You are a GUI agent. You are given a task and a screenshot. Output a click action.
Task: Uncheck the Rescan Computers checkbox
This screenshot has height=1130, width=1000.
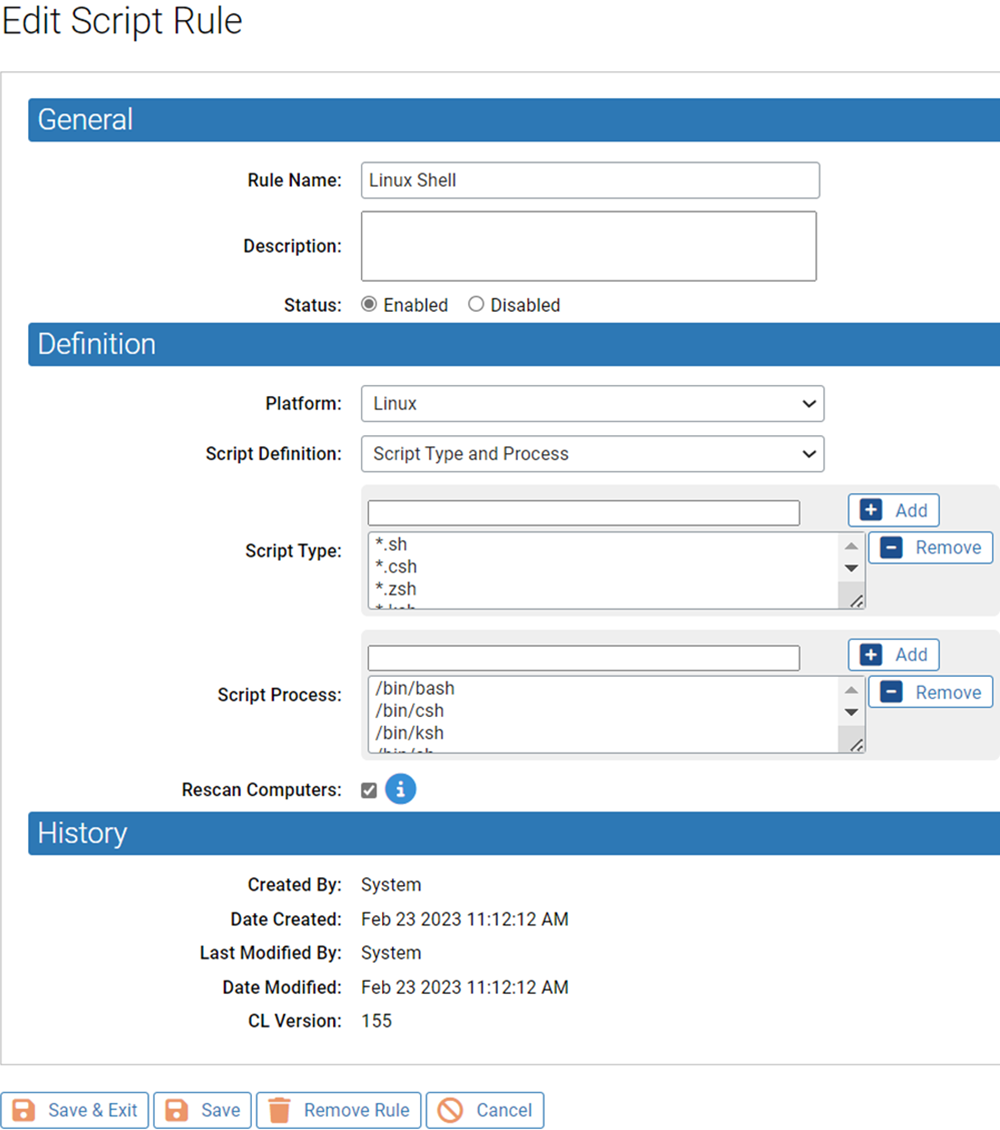369,791
